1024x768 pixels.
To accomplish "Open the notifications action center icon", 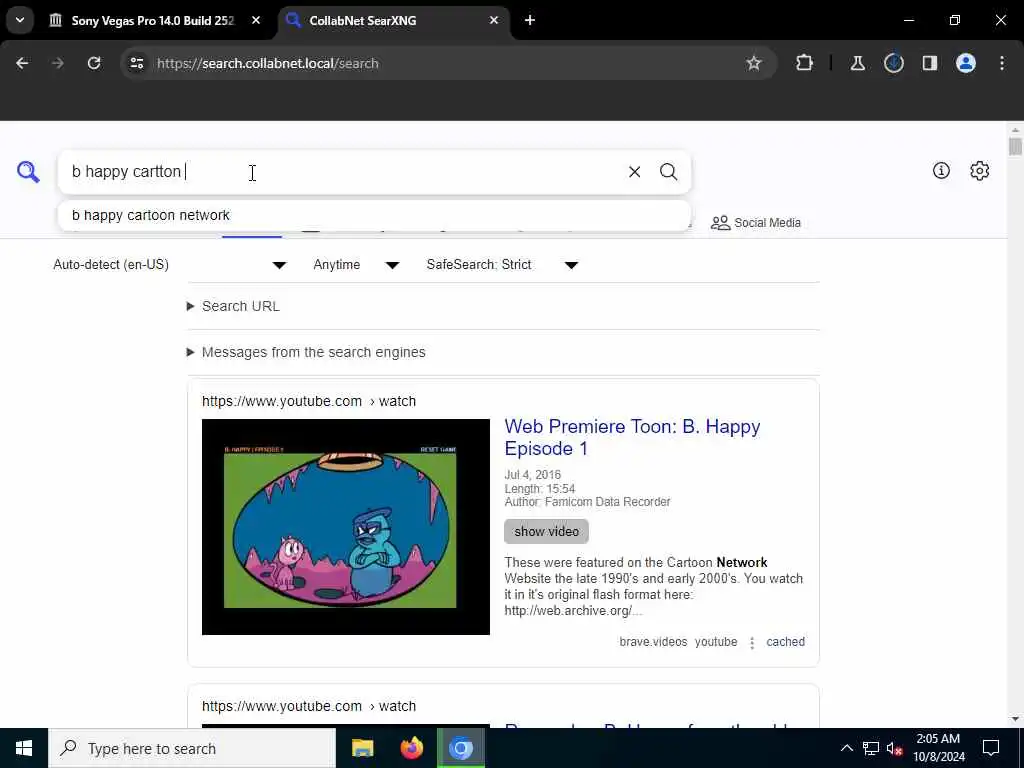I will (991, 748).
